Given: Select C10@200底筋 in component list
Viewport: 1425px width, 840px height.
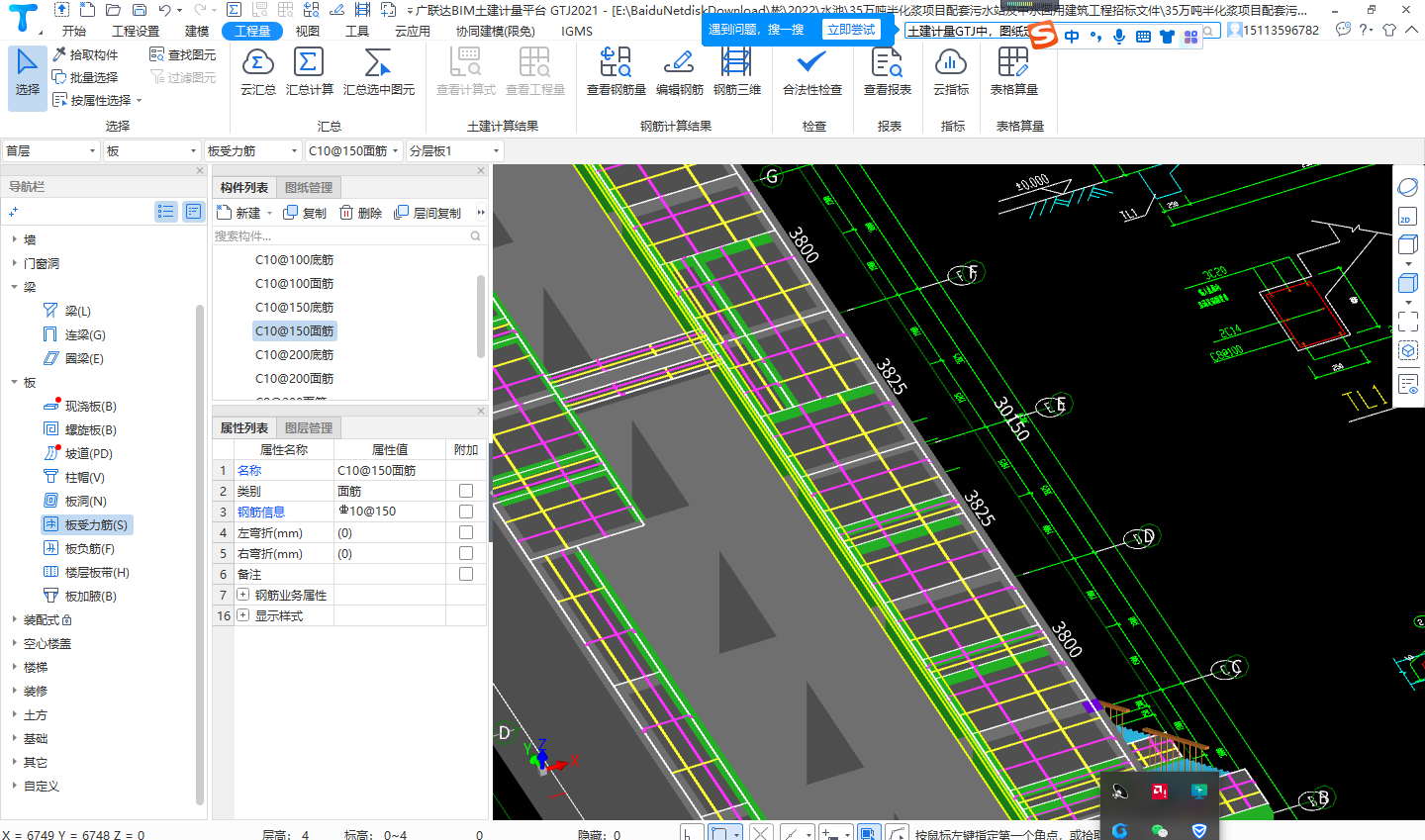Looking at the screenshot, I should (294, 354).
